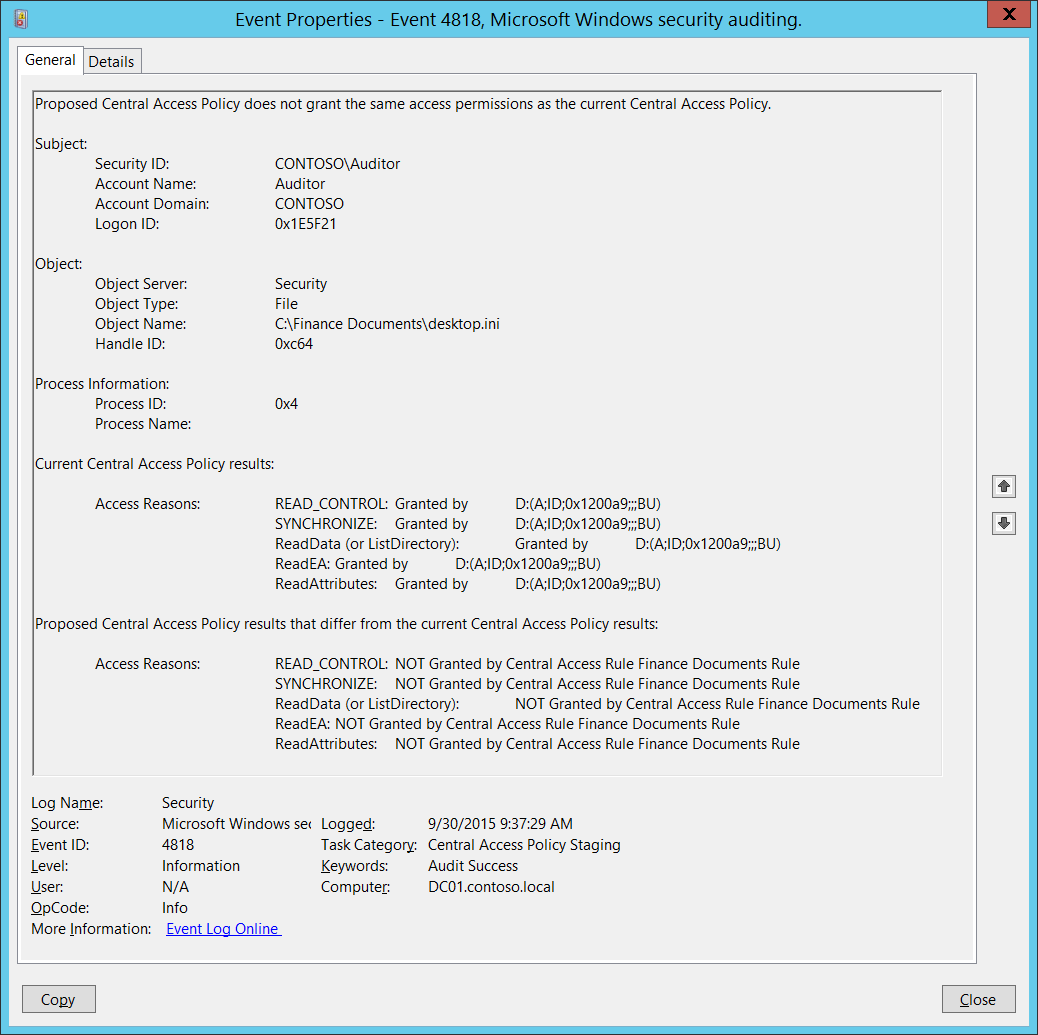Click the OpCode value Info
This screenshot has width=1038, height=1035.
(x=175, y=908)
